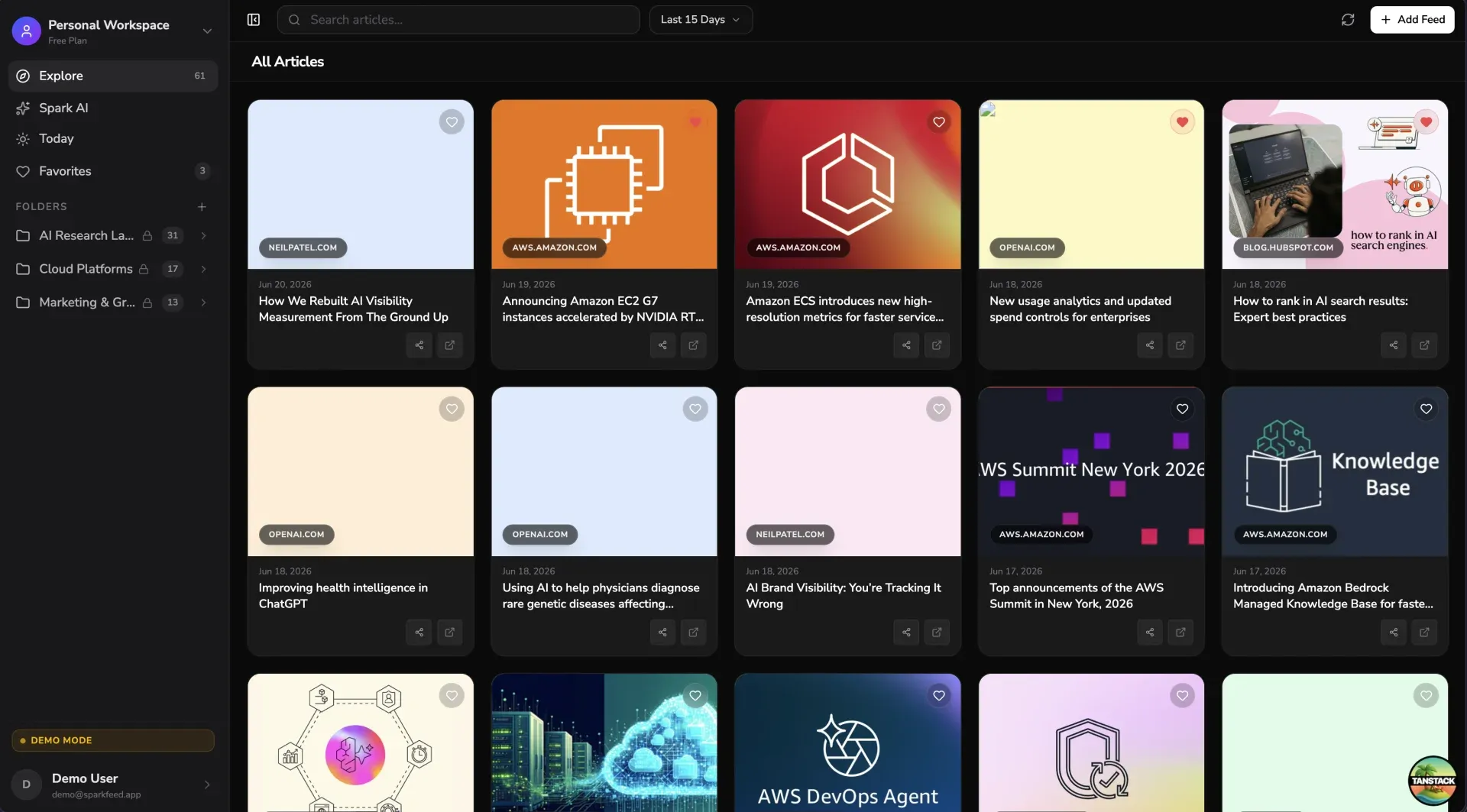Open 'AI Brand Visibility: You're Tracking It Wrong'
This screenshot has width=1467, height=812.
click(x=843, y=596)
